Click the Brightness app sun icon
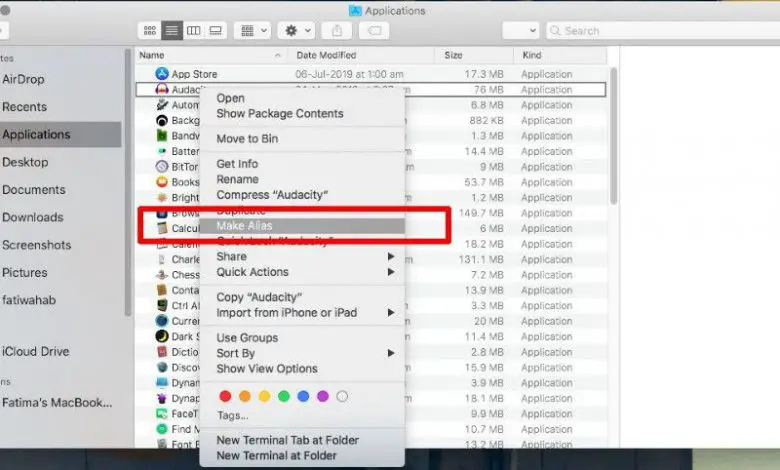This screenshot has height=470, width=780. 162,197
